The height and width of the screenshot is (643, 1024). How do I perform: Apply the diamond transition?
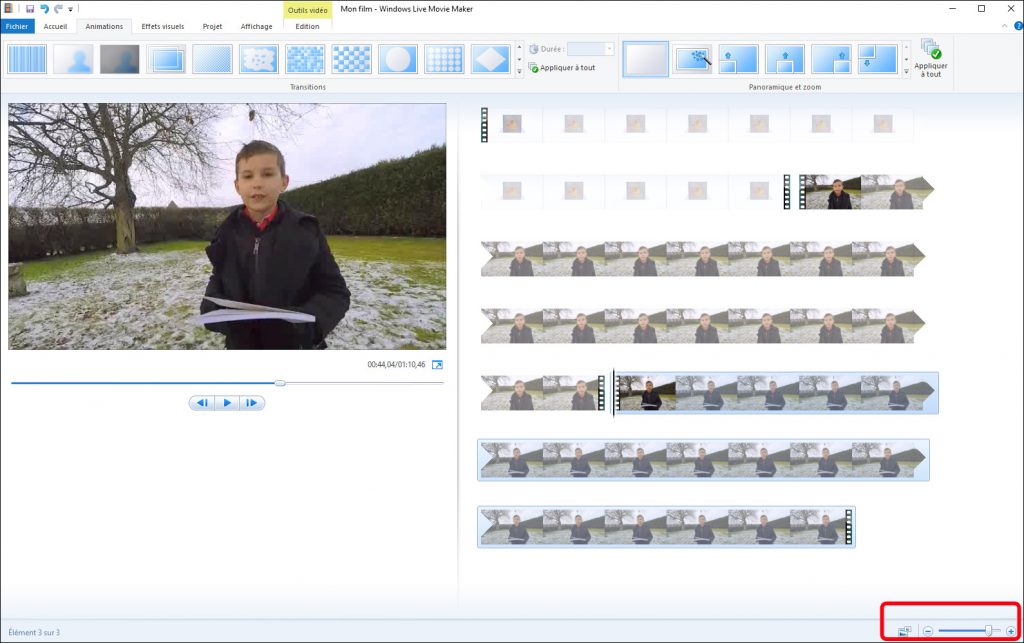(490, 59)
